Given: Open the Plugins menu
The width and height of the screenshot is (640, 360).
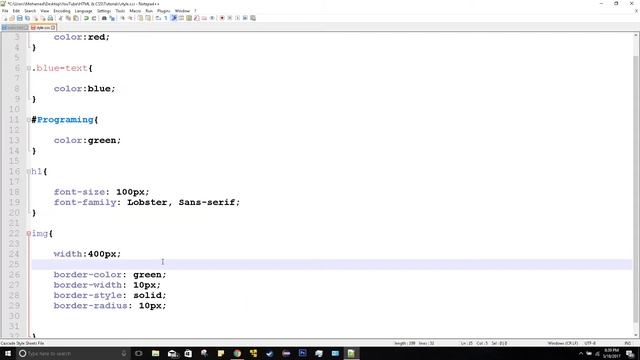Looking at the screenshot, I should (163, 11).
